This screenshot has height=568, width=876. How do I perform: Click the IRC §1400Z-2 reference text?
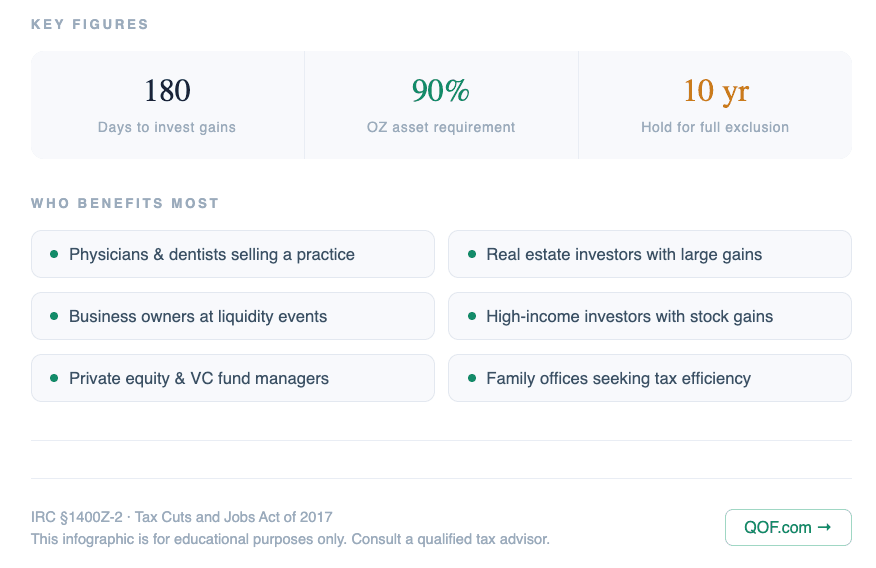click(x=76, y=517)
